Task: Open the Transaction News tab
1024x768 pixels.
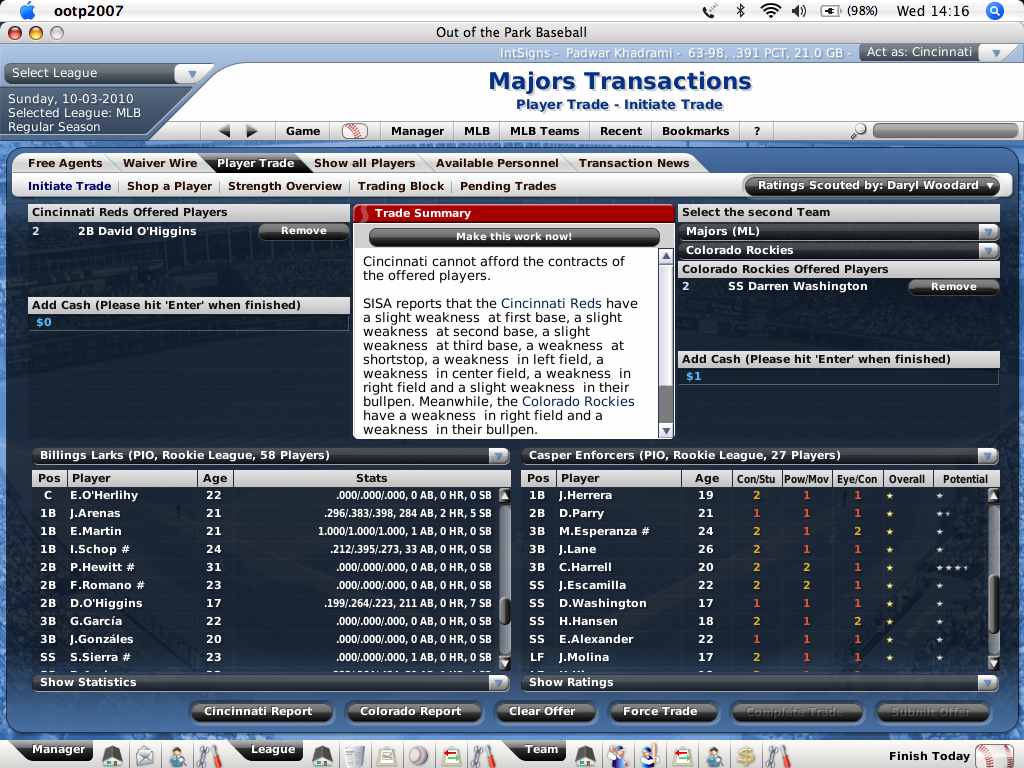Action: 634,163
